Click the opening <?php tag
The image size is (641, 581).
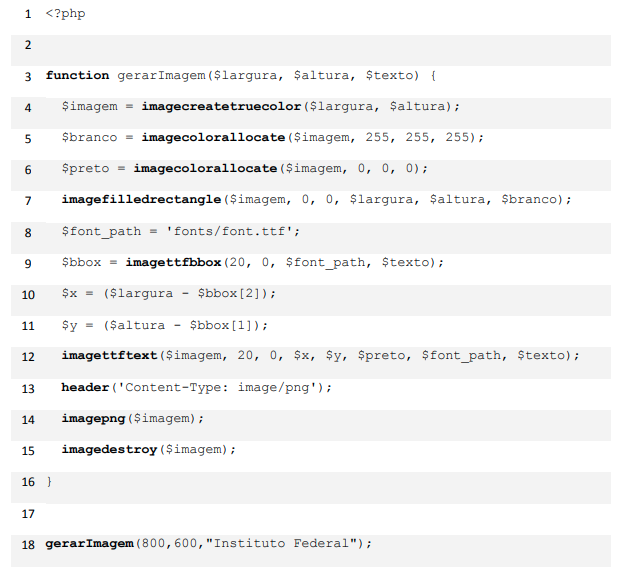(65, 13)
